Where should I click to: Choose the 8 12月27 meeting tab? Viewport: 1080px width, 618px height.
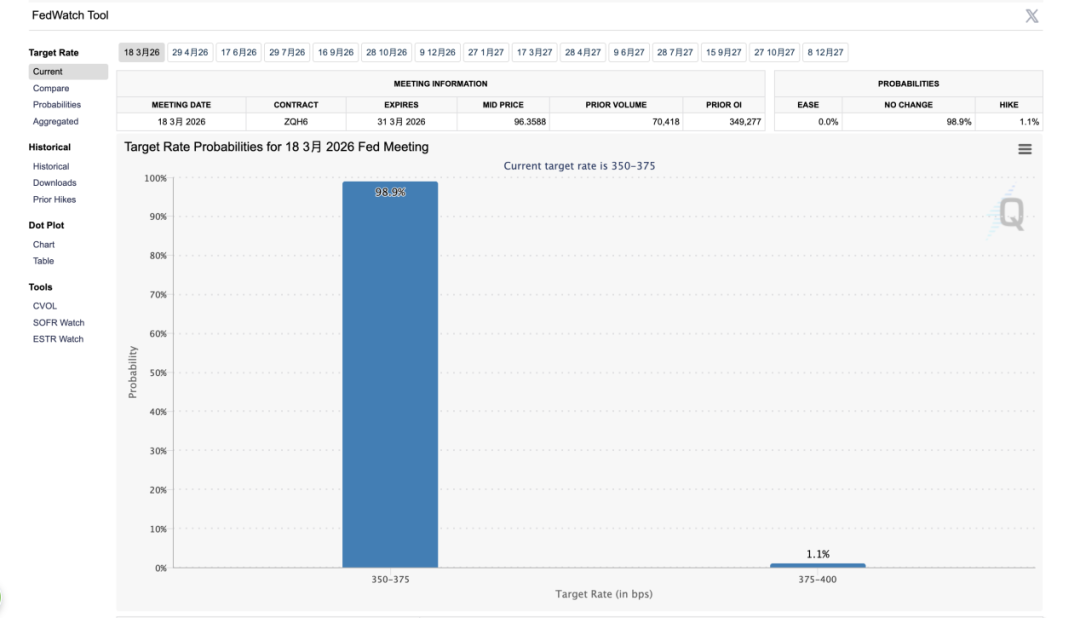click(825, 52)
